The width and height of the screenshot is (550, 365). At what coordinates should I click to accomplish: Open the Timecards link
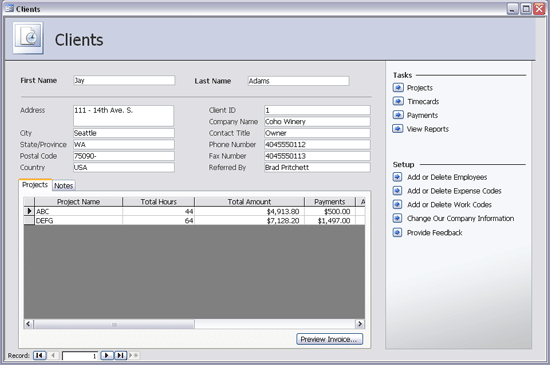(423, 101)
